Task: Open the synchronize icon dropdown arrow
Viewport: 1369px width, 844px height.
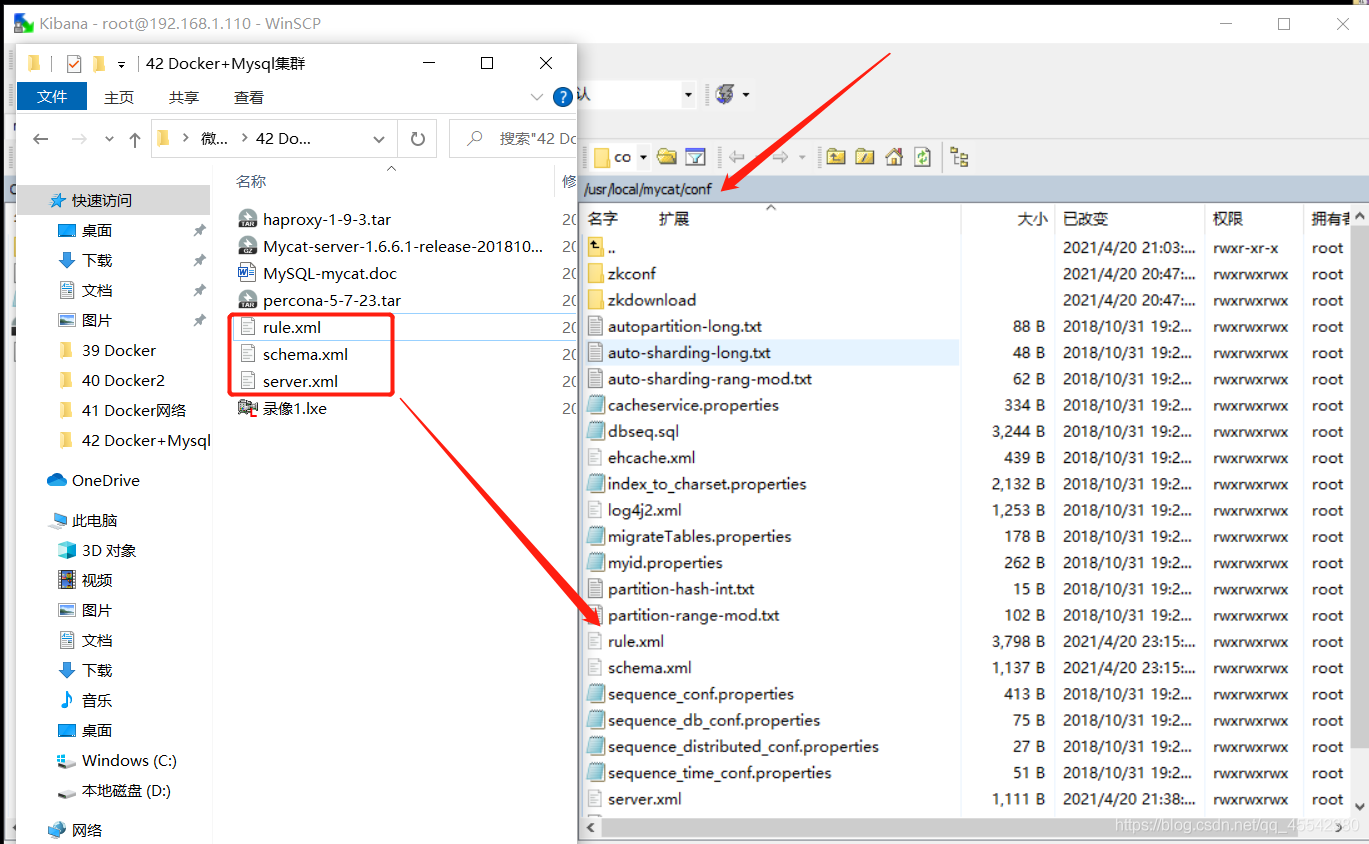Action: click(746, 95)
